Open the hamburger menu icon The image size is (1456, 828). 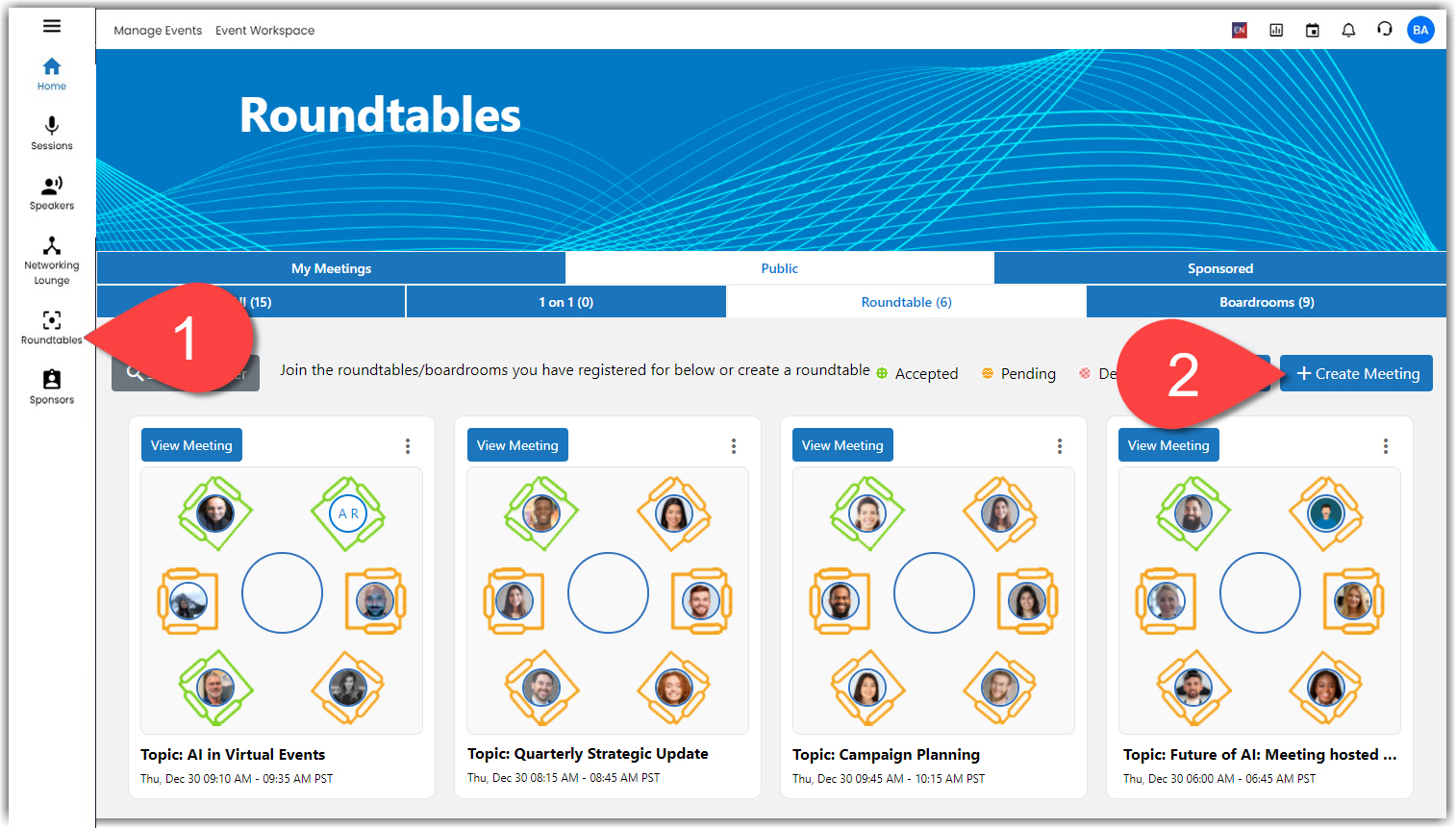point(52,26)
